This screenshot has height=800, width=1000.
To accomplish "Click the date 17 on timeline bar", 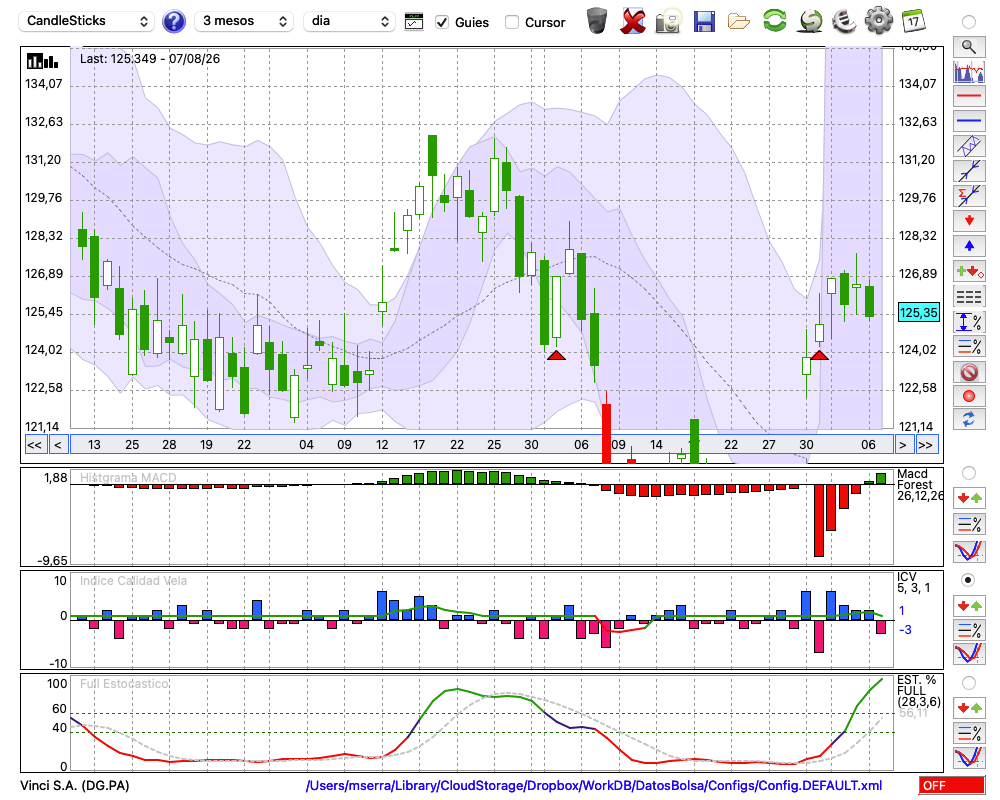I will point(419,445).
